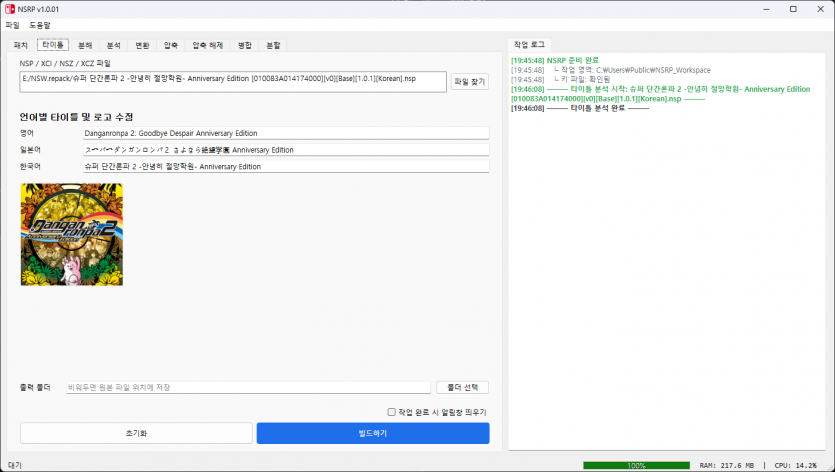
Task: Click the 100% progress bar
Action: pyautogui.click(x=636, y=466)
